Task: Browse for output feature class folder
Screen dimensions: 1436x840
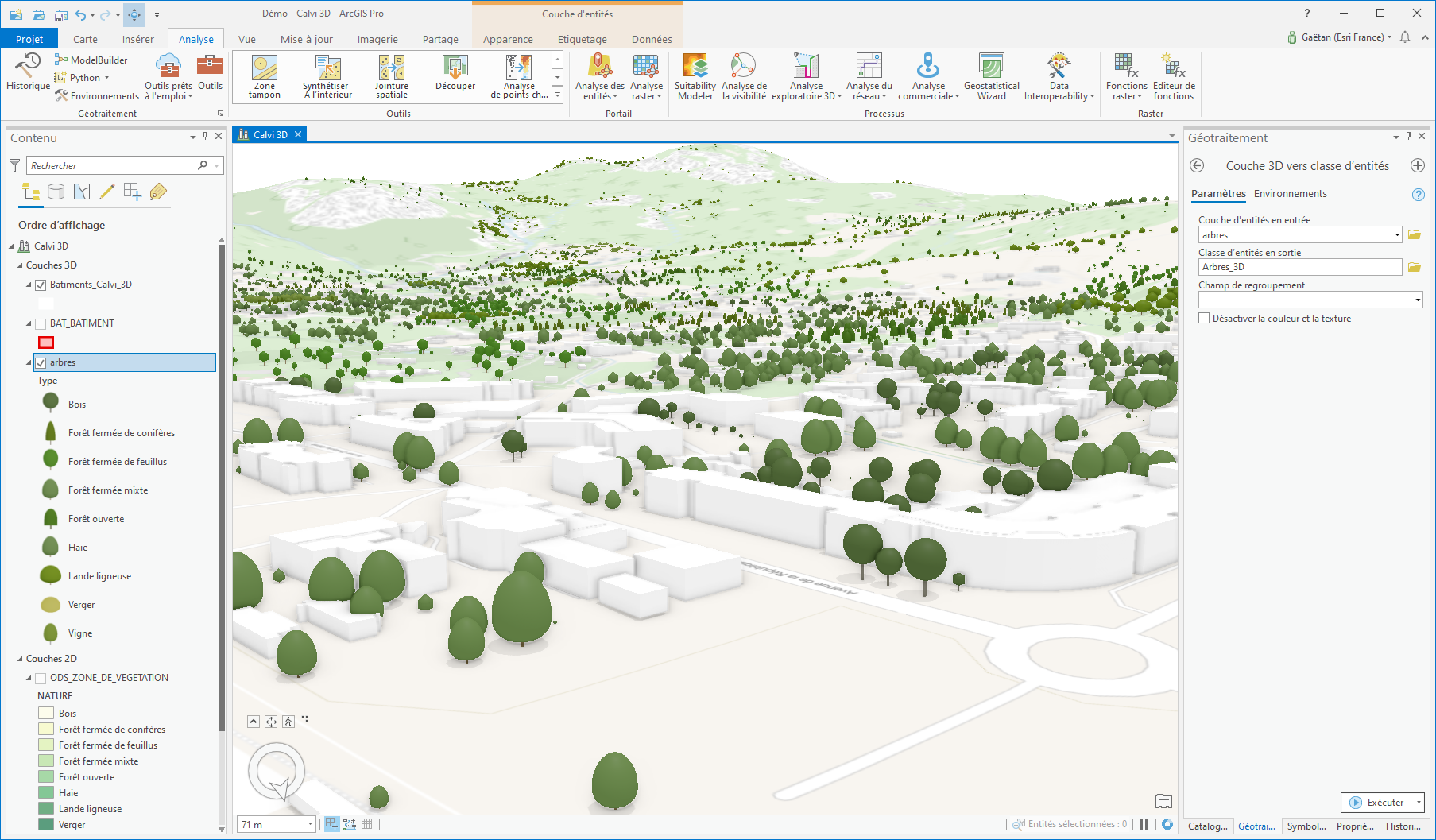Action: [x=1415, y=268]
